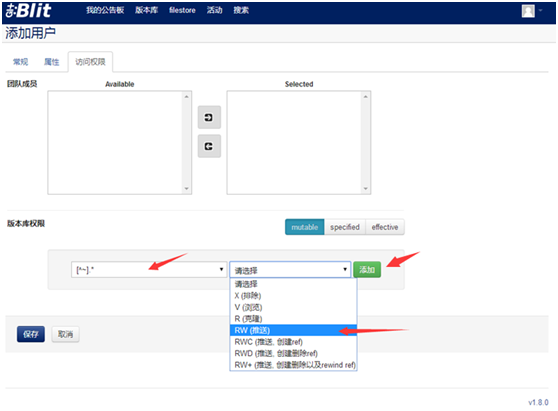The image size is (558, 411).
Task: Choose X (排除) permission option
Action: point(293,296)
